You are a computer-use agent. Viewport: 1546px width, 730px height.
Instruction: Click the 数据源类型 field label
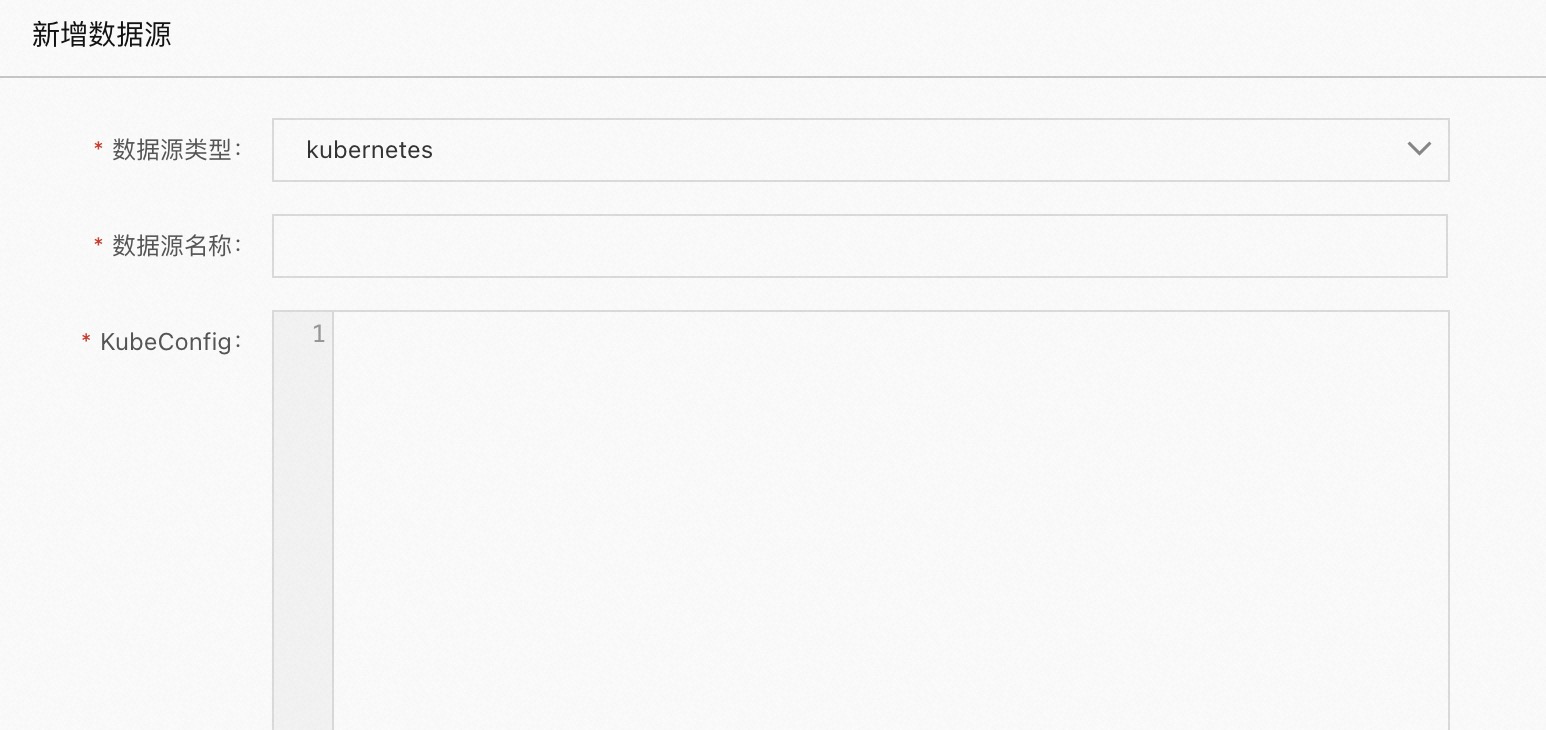(172, 150)
